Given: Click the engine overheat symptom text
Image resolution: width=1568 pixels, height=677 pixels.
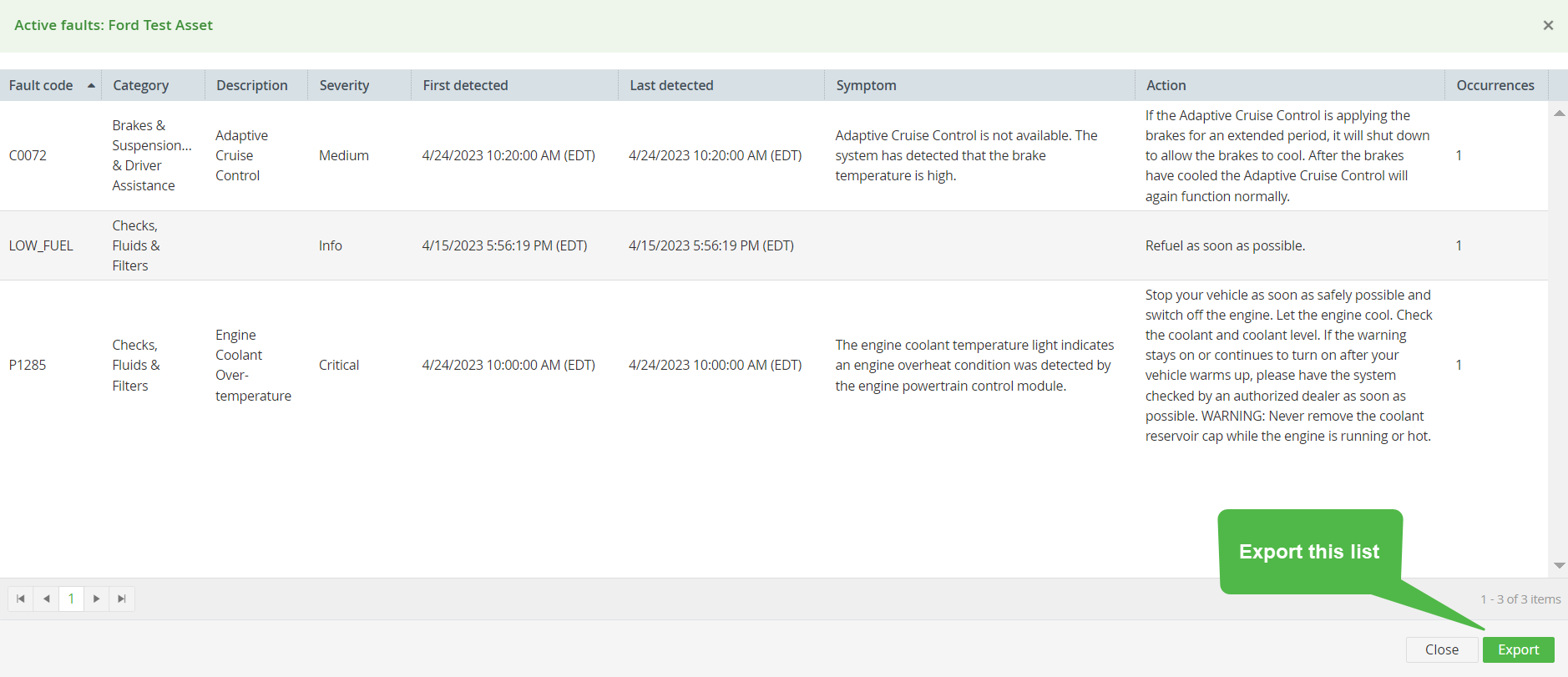Looking at the screenshot, I should (974, 365).
